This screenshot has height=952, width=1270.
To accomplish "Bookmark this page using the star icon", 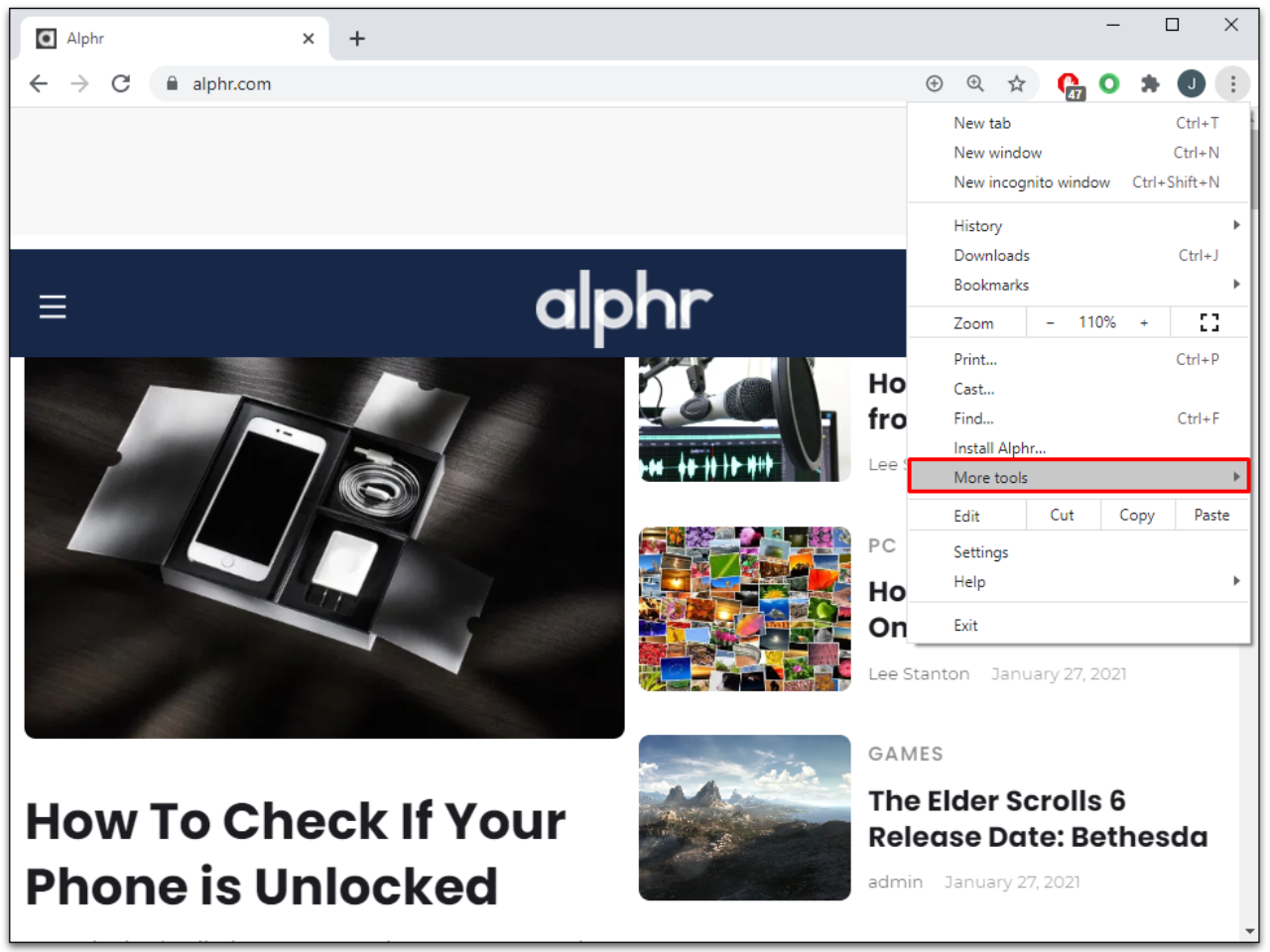I will (1017, 83).
